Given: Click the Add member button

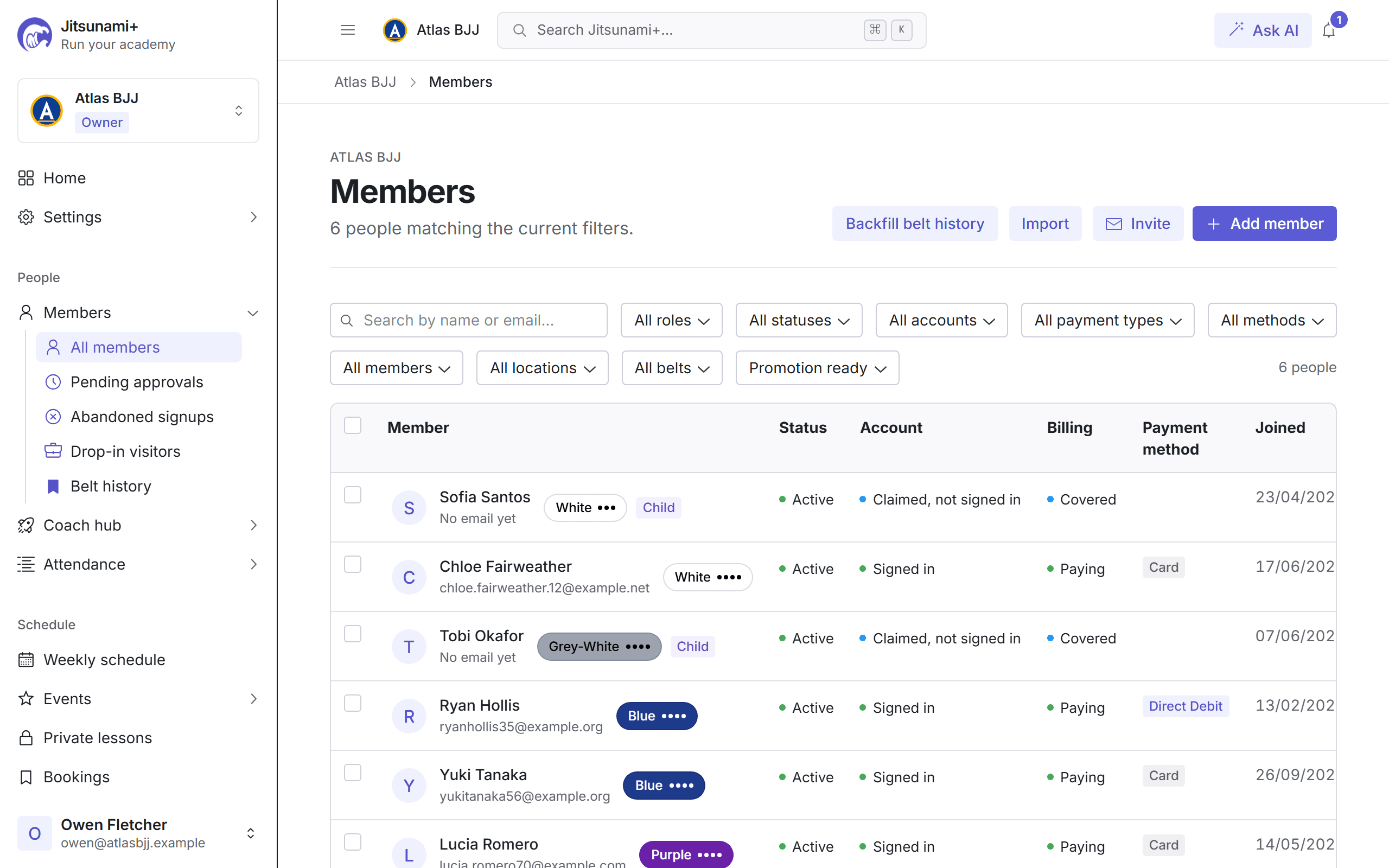Looking at the screenshot, I should 1264,224.
